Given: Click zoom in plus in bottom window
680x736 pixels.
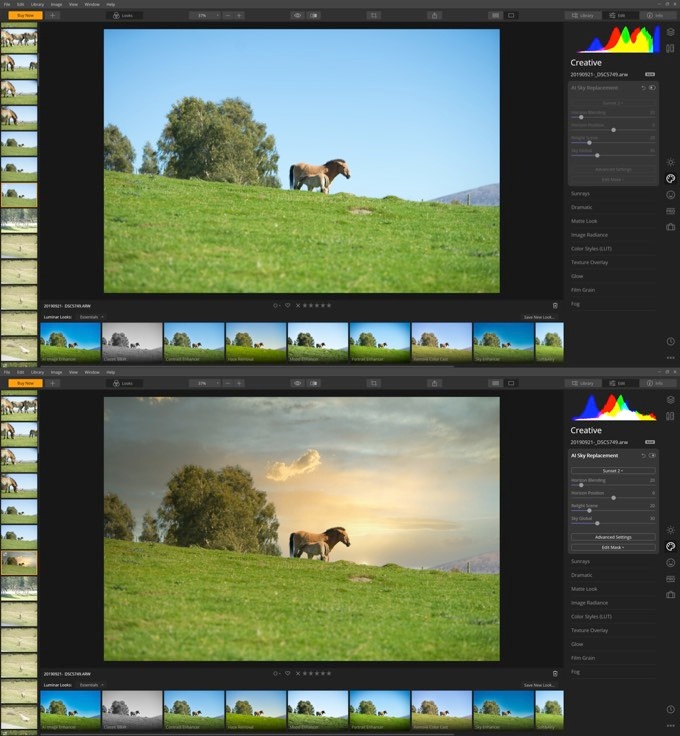Looking at the screenshot, I should [x=239, y=383].
